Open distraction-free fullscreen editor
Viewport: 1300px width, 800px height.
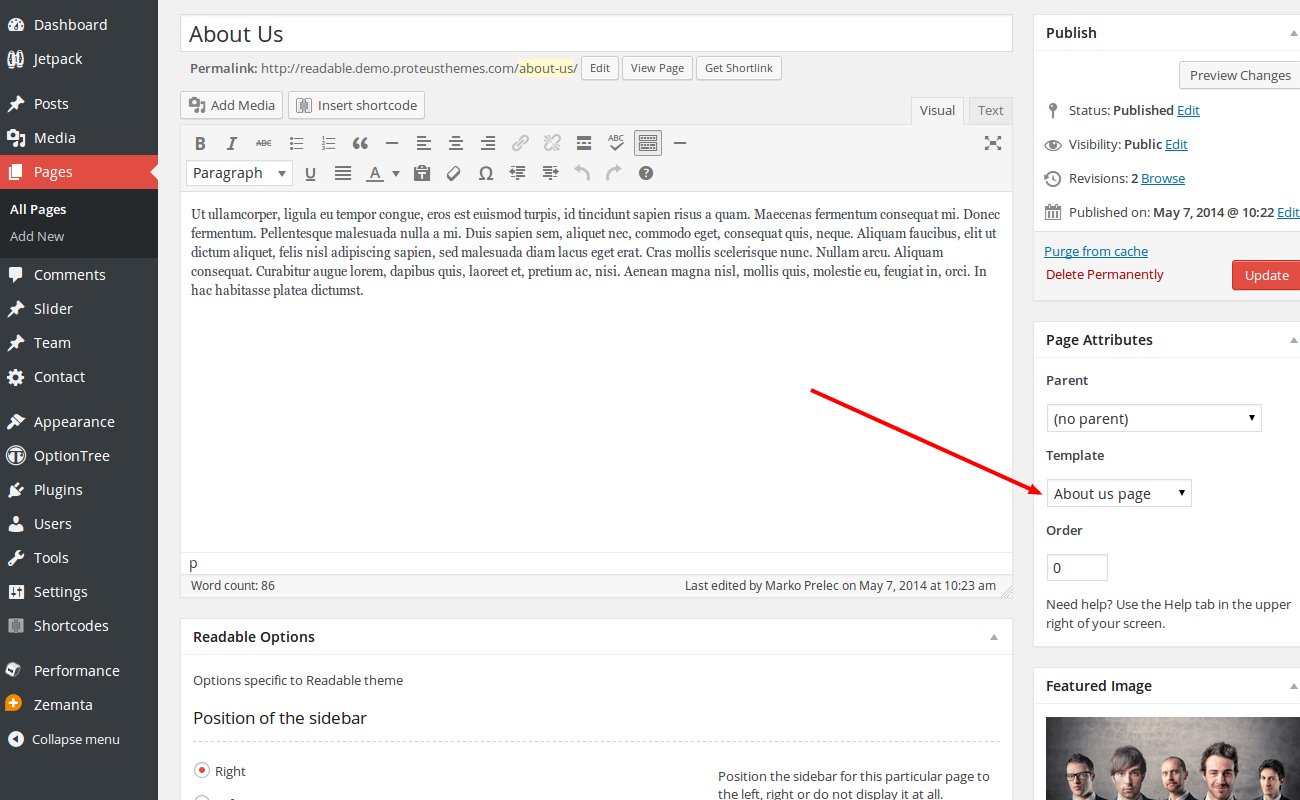pyautogui.click(x=993, y=143)
